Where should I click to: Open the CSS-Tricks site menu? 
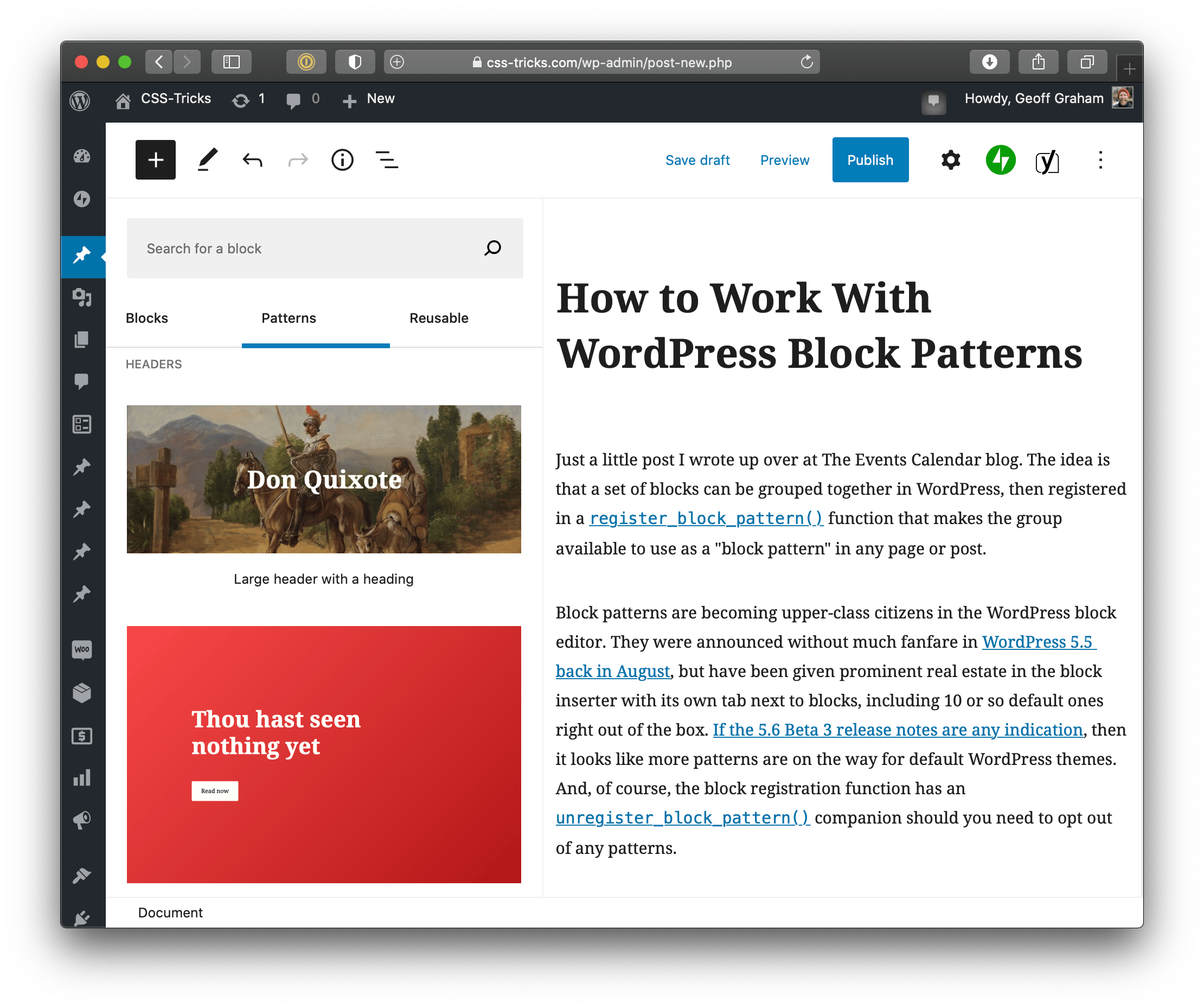[163, 99]
